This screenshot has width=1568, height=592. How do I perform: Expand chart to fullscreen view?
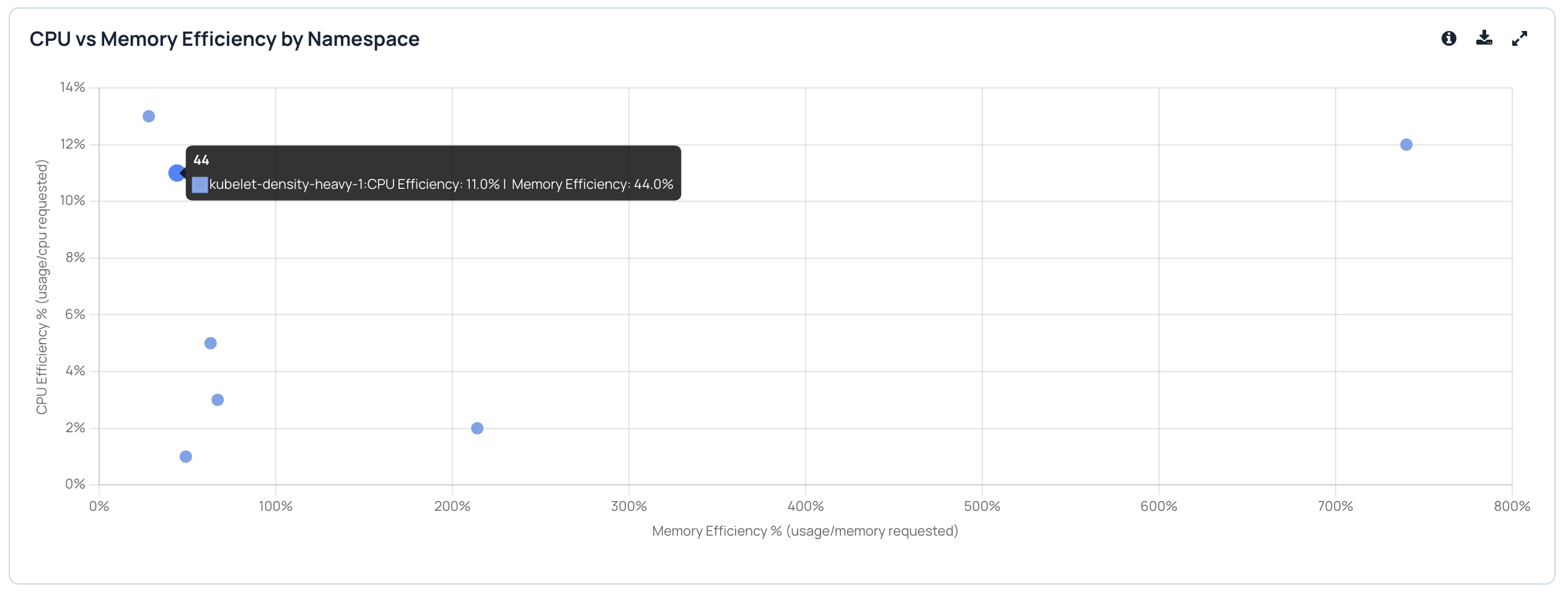pyautogui.click(x=1519, y=38)
